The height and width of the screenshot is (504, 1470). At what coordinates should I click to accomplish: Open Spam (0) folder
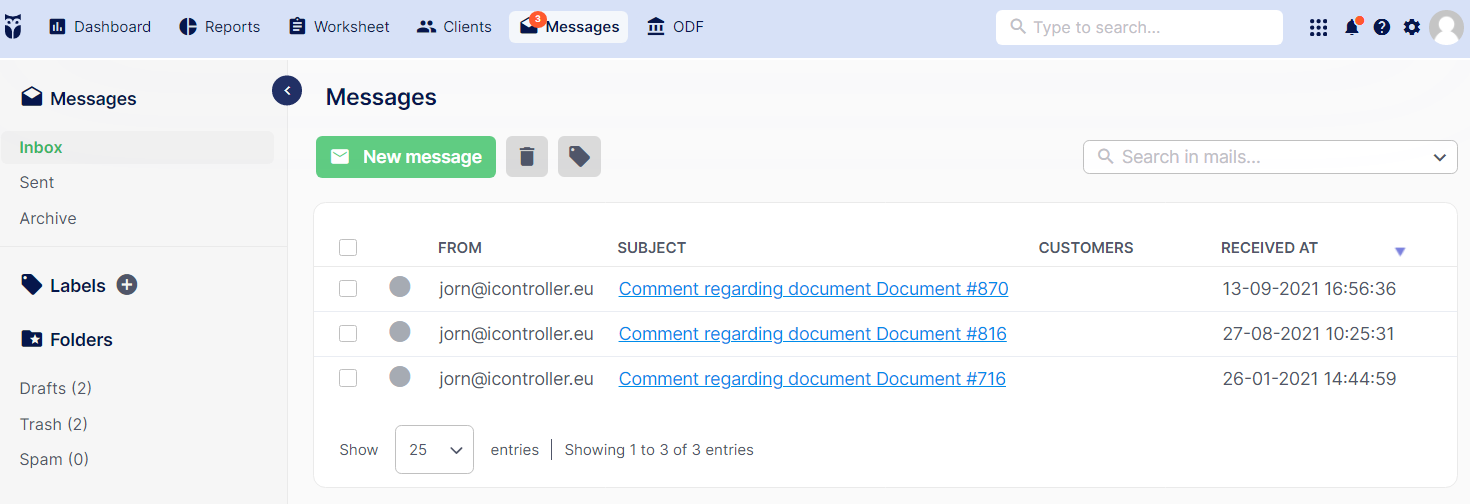55,460
